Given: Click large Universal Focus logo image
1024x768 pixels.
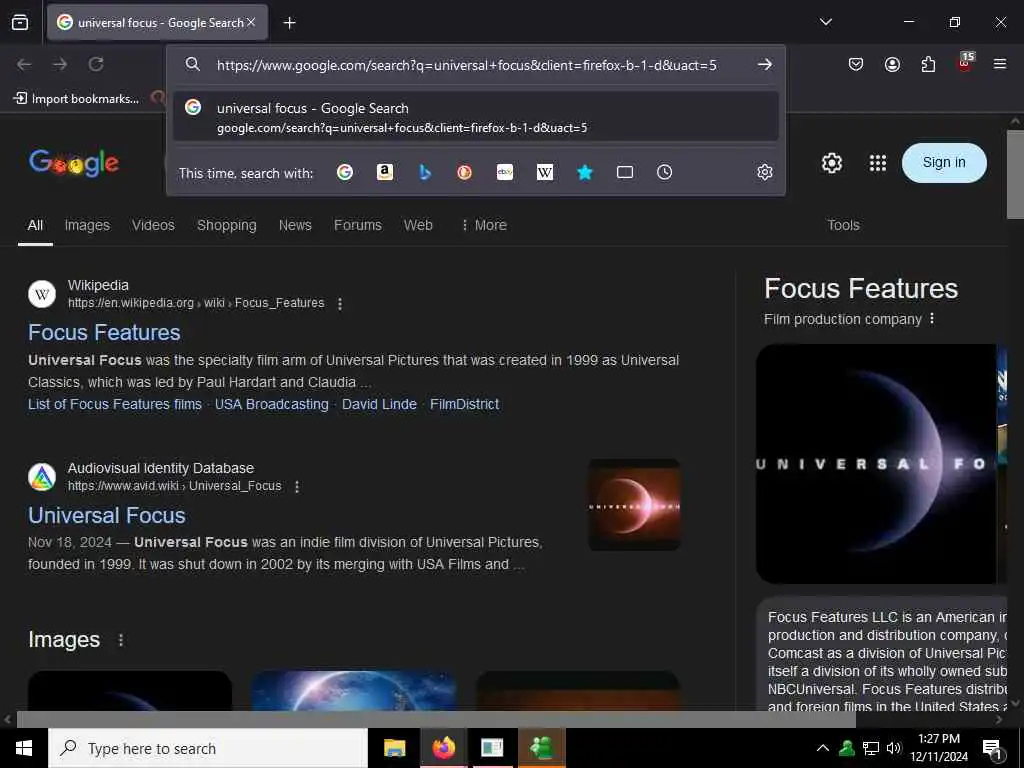Looking at the screenshot, I should 876,464.
